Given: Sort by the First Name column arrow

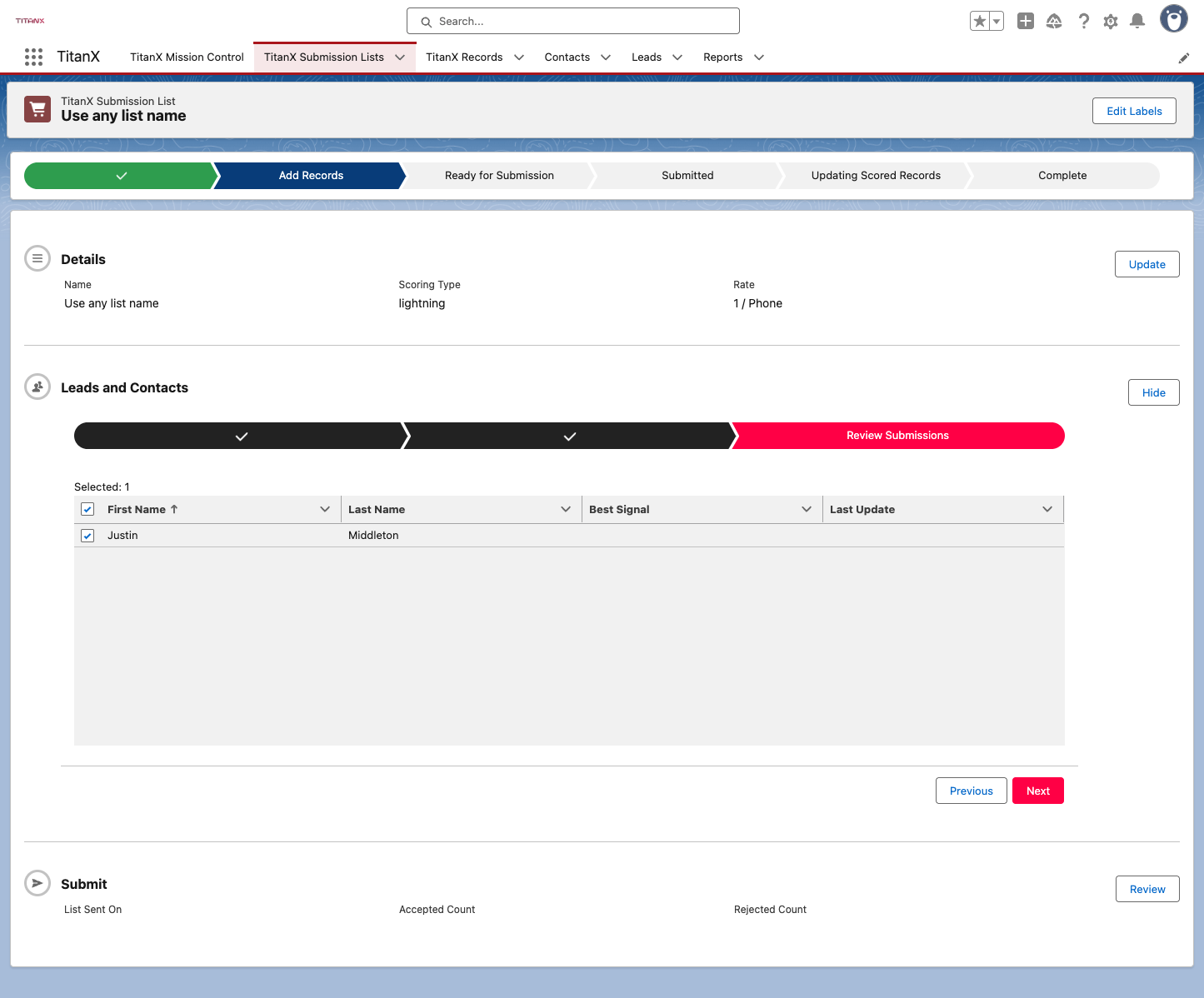Looking at the screenshot, I should [x=174, y=509].
